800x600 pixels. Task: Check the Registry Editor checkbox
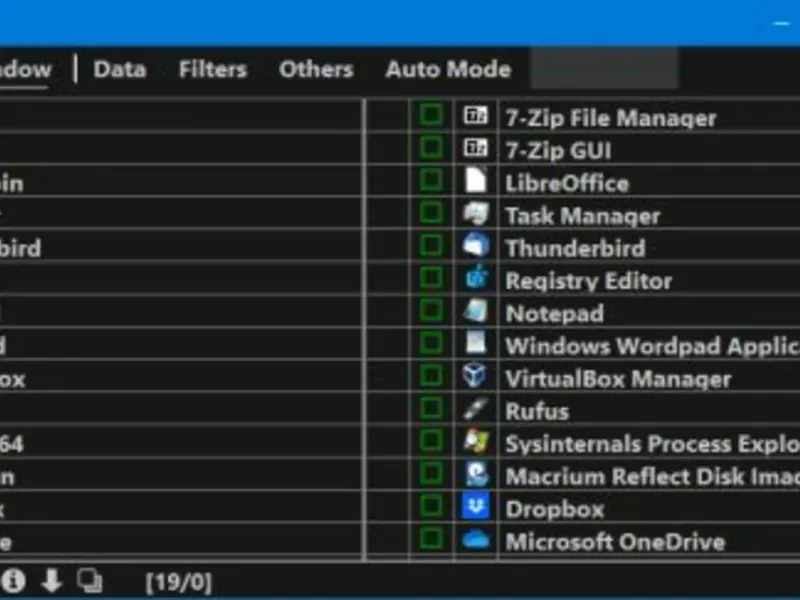coord(431,278)
